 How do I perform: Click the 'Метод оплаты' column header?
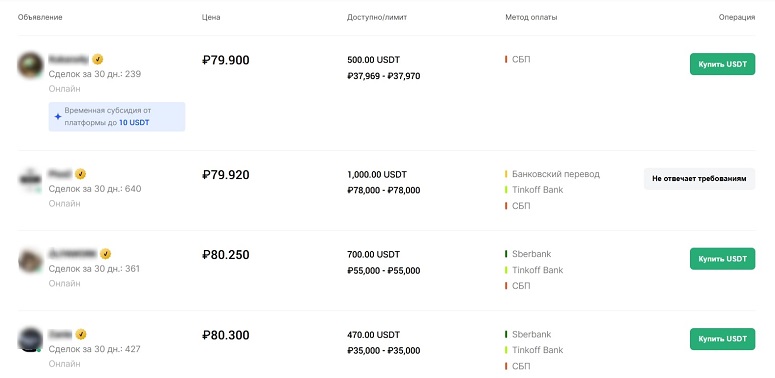[531, 17]
